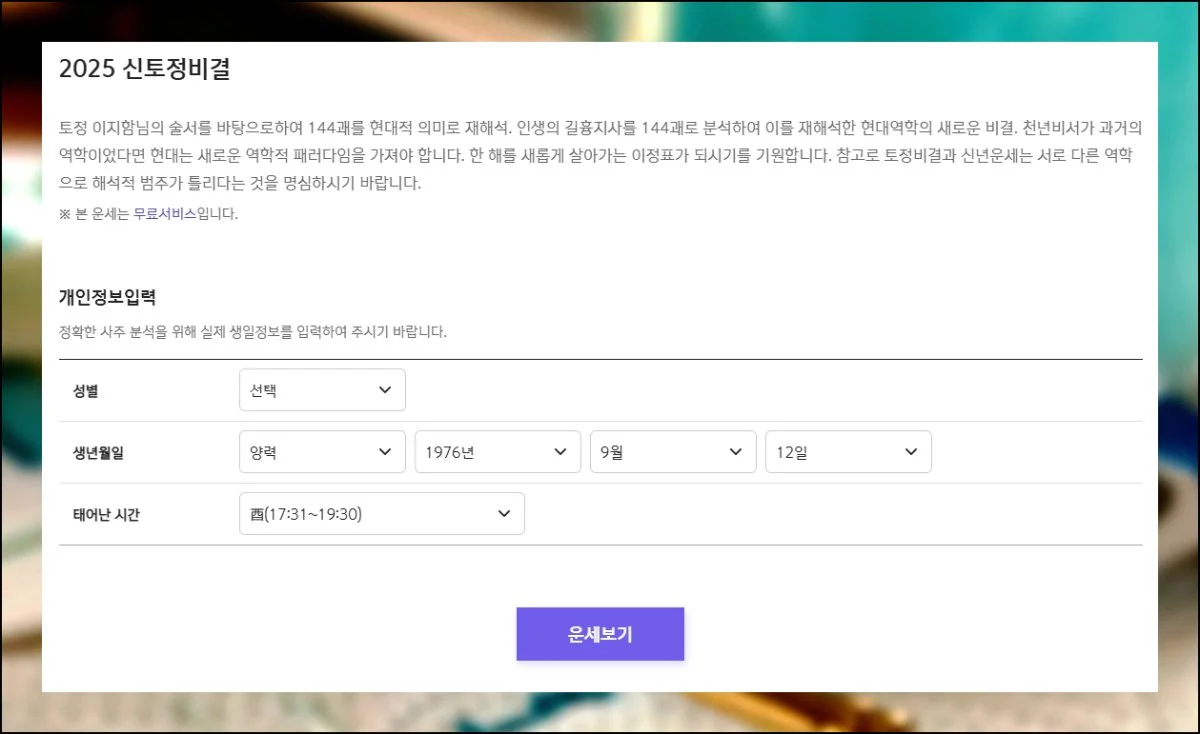Click the chevron arrow in the 성별 select box

385,390
